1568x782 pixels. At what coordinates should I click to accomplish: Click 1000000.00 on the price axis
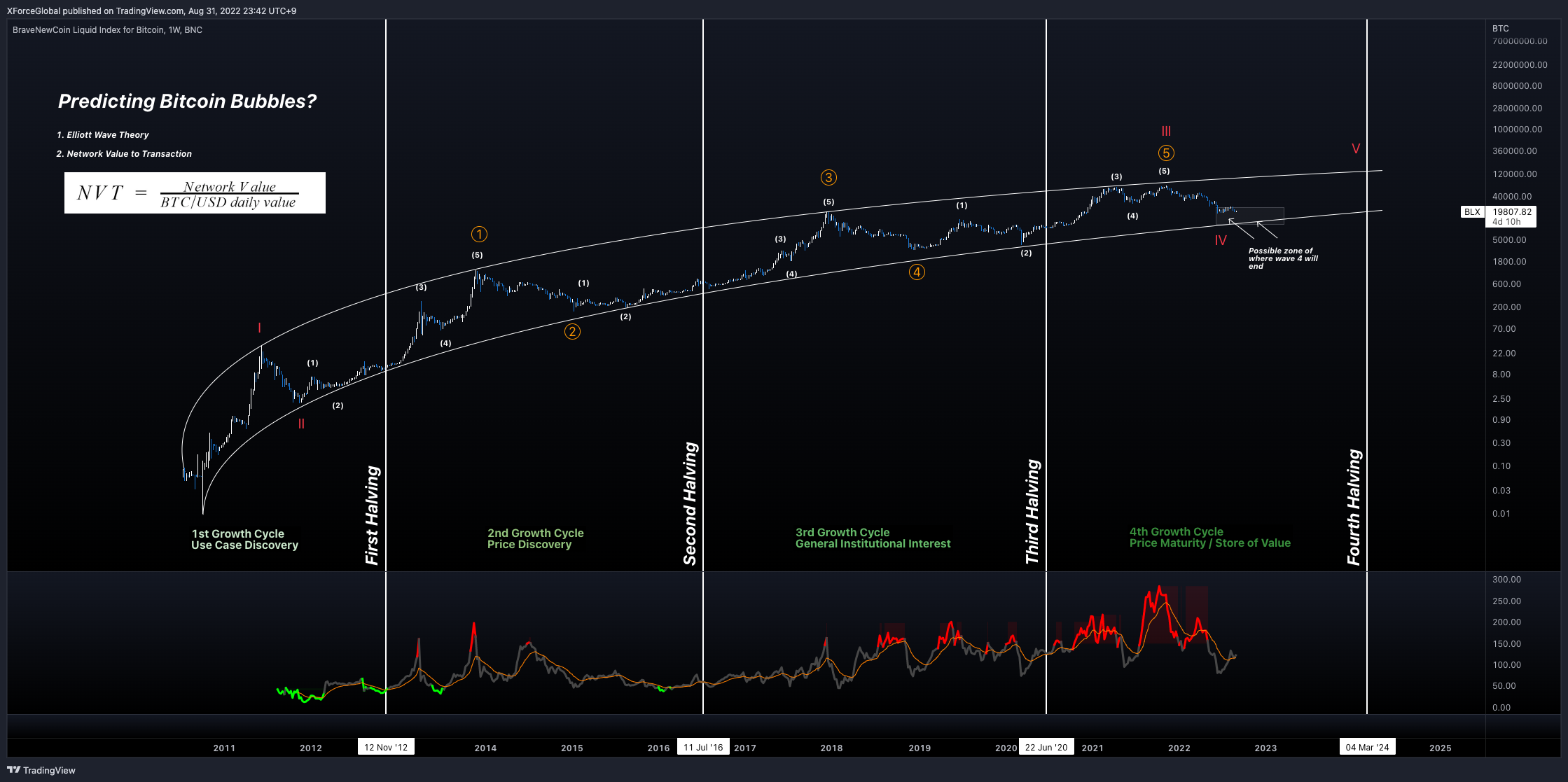(x=1518, y=130)
